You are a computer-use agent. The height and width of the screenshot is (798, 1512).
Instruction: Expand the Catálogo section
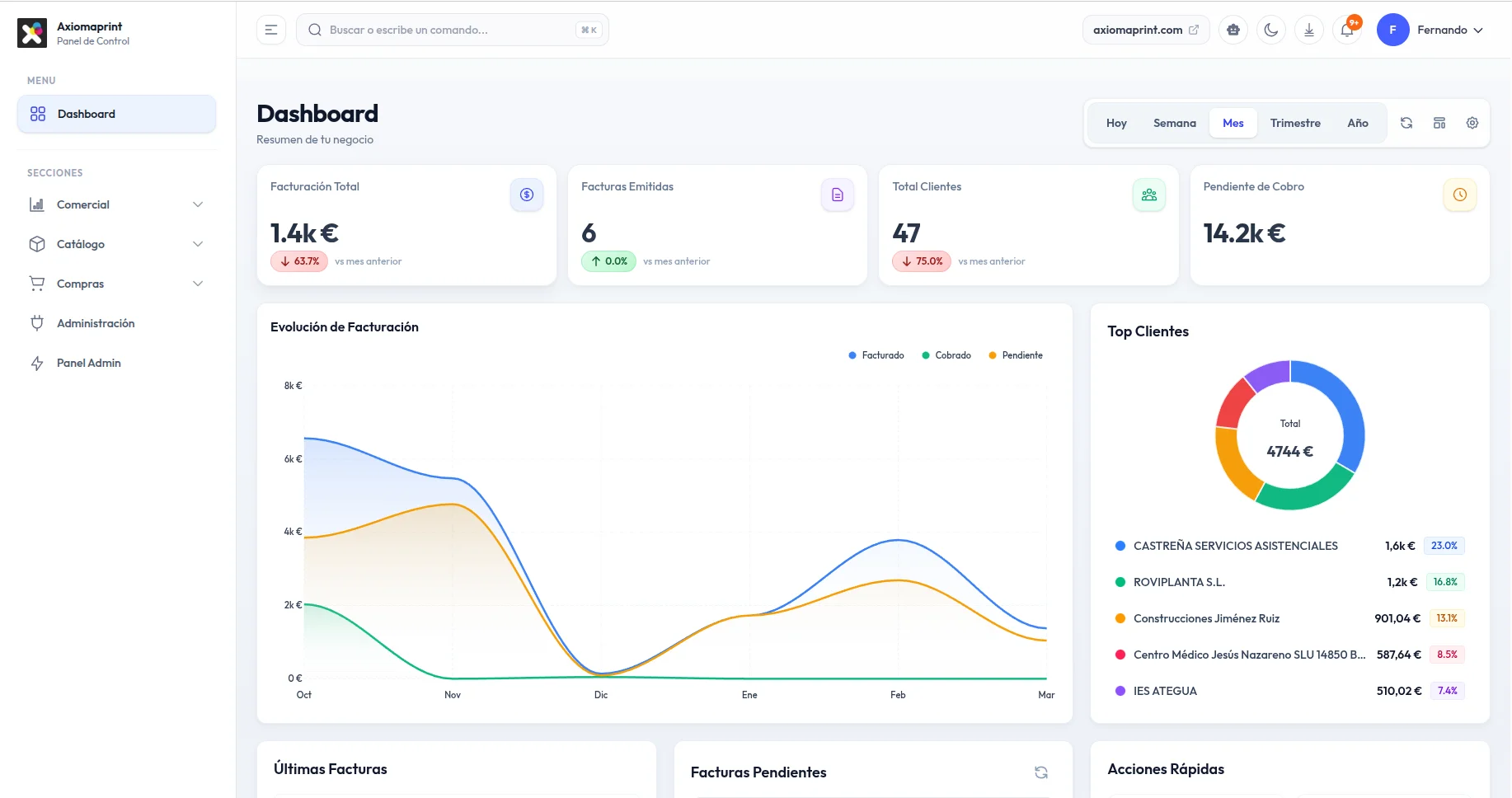[115, 243]
